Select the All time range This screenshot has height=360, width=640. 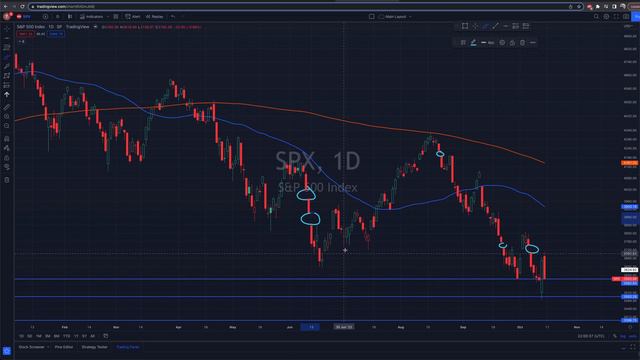coord(93,336)
